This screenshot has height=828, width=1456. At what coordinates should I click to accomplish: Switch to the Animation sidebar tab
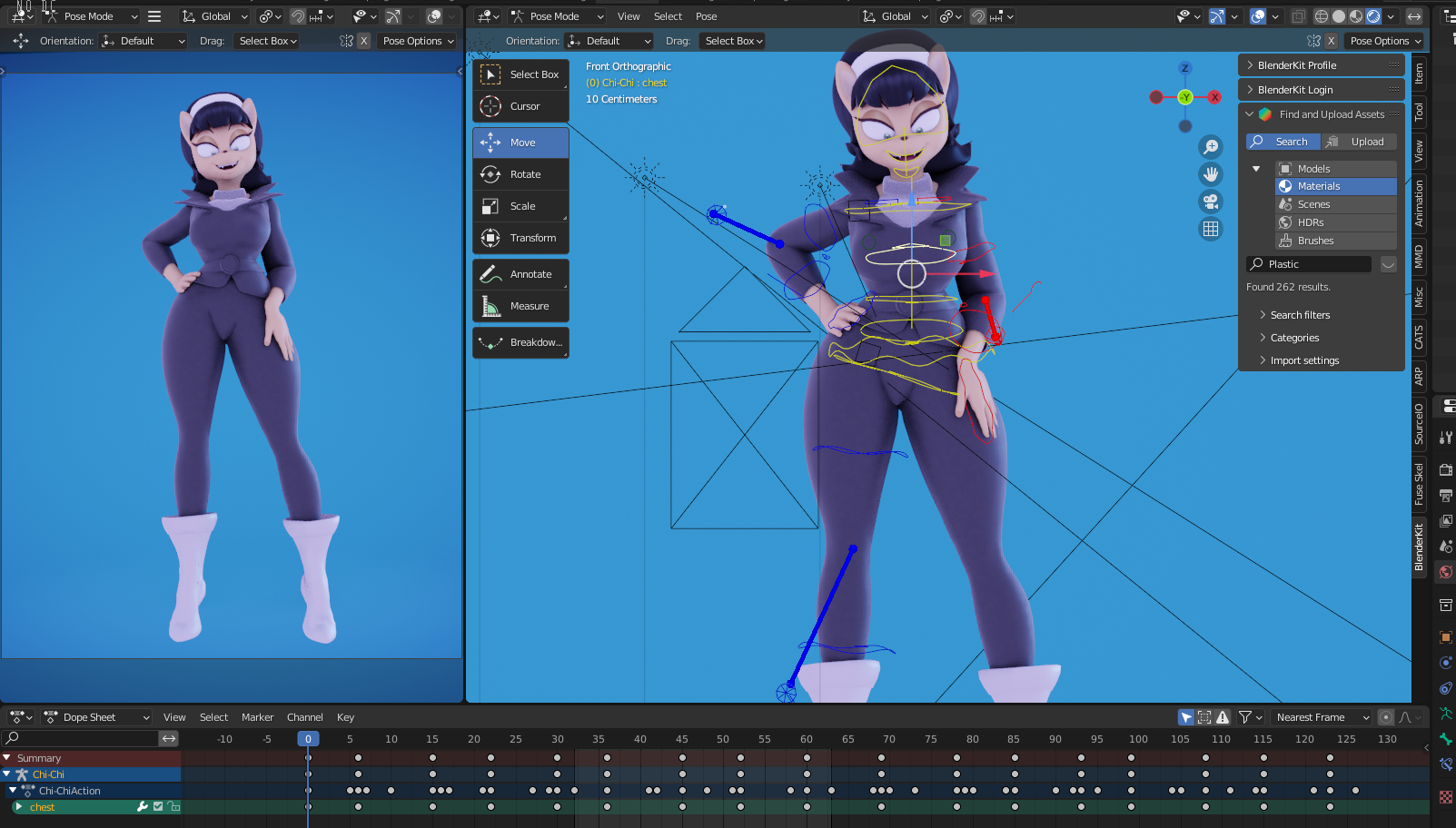[1419, 203]
